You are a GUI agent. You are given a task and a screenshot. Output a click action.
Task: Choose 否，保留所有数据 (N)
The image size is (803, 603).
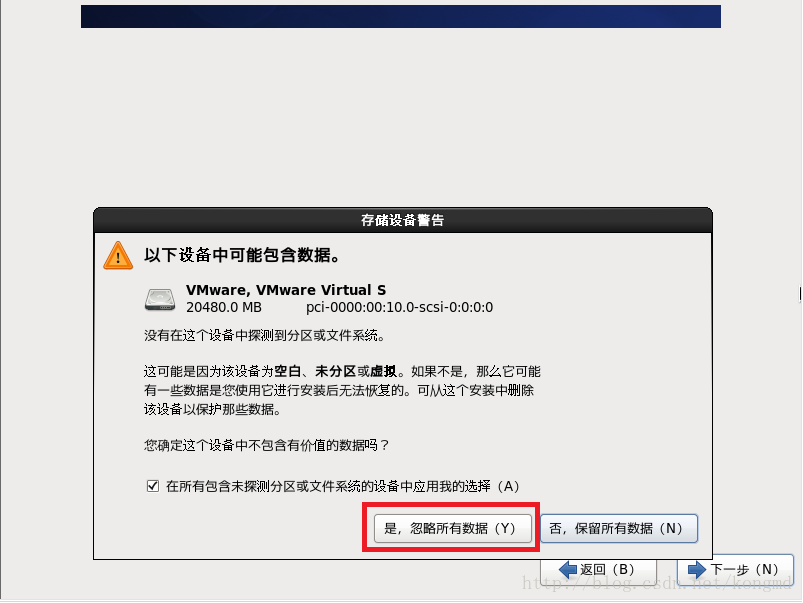[x=619, y=528]
